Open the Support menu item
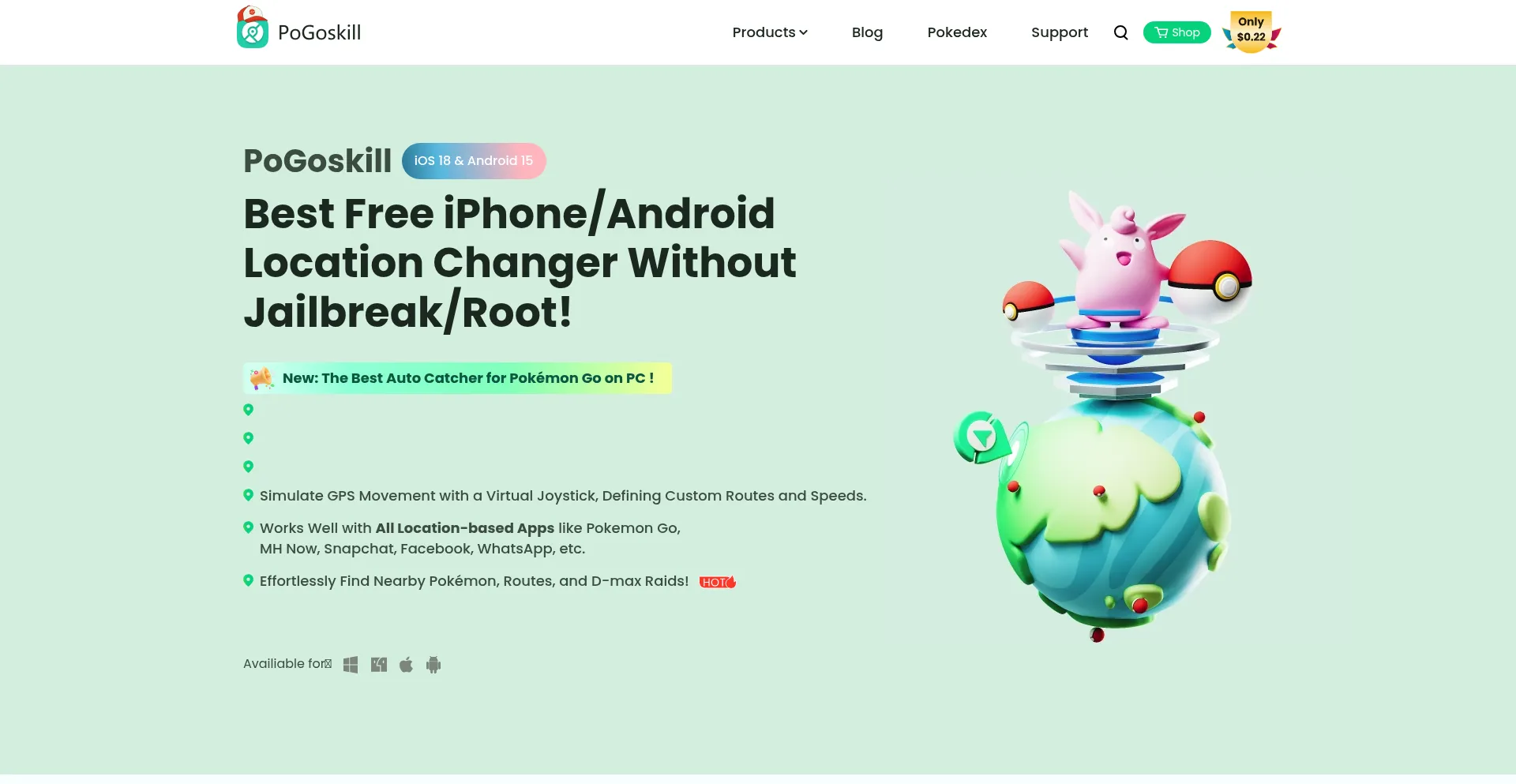 [x=1059, y=32]
